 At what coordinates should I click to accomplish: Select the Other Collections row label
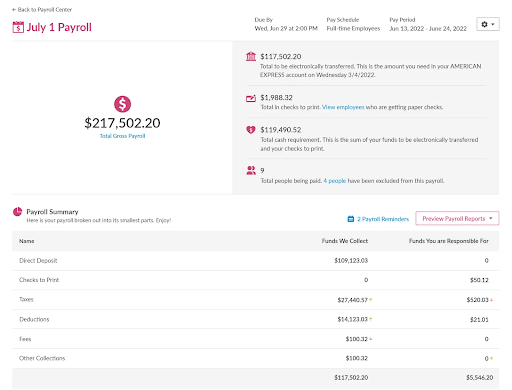click(42, 358)
